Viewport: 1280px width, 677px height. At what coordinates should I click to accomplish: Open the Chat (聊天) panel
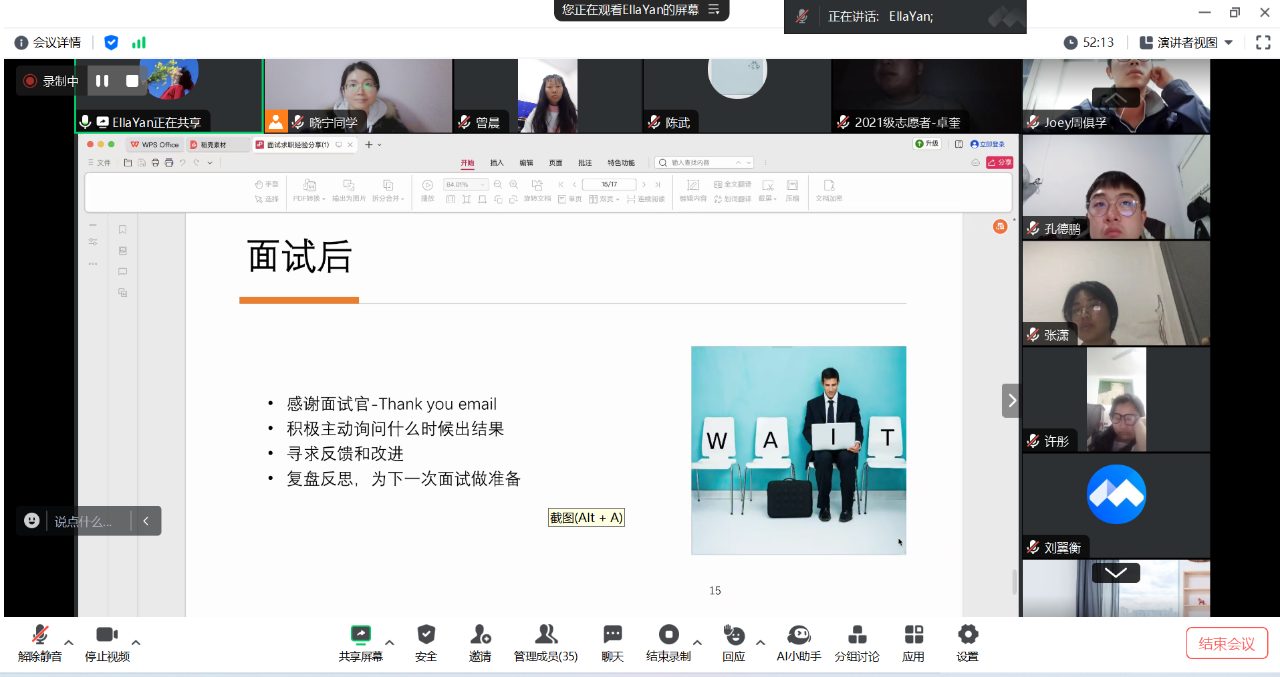[612, 635]
